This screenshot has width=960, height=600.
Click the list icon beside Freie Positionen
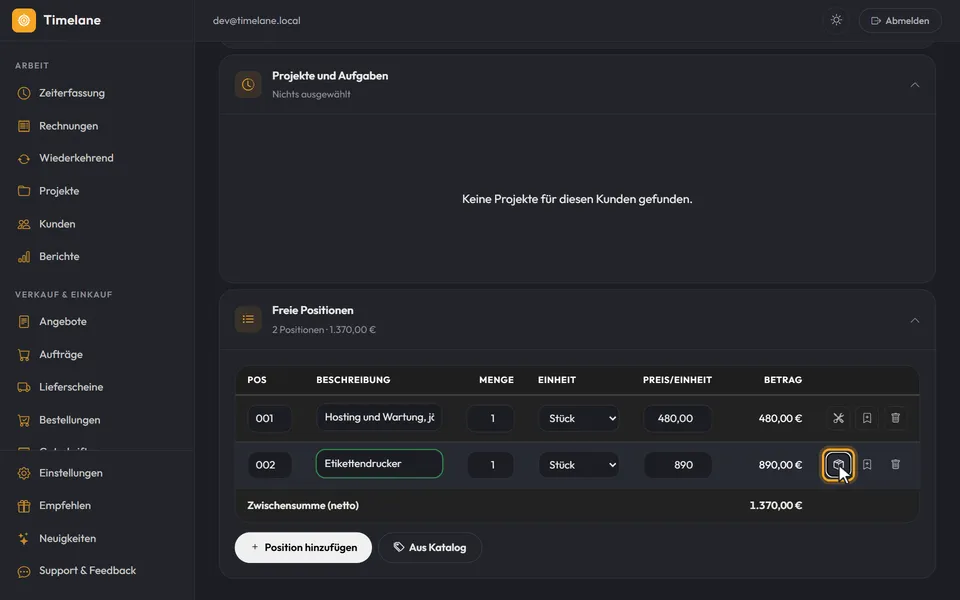(248, 319)
